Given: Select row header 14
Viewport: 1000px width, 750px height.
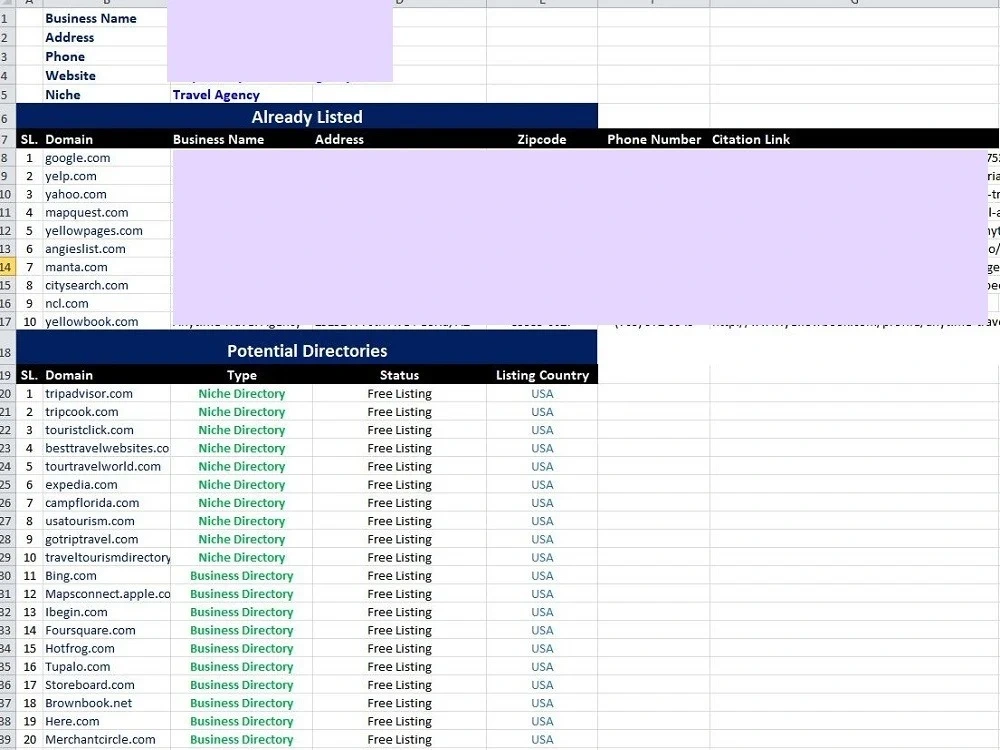Looking at the screenshot, I should pyautogui.click(x=6, y=267).
